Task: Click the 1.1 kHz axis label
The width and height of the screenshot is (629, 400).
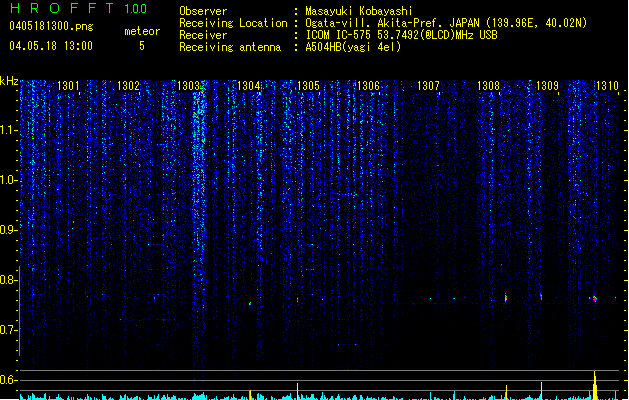Action: [x=8, y=130]
